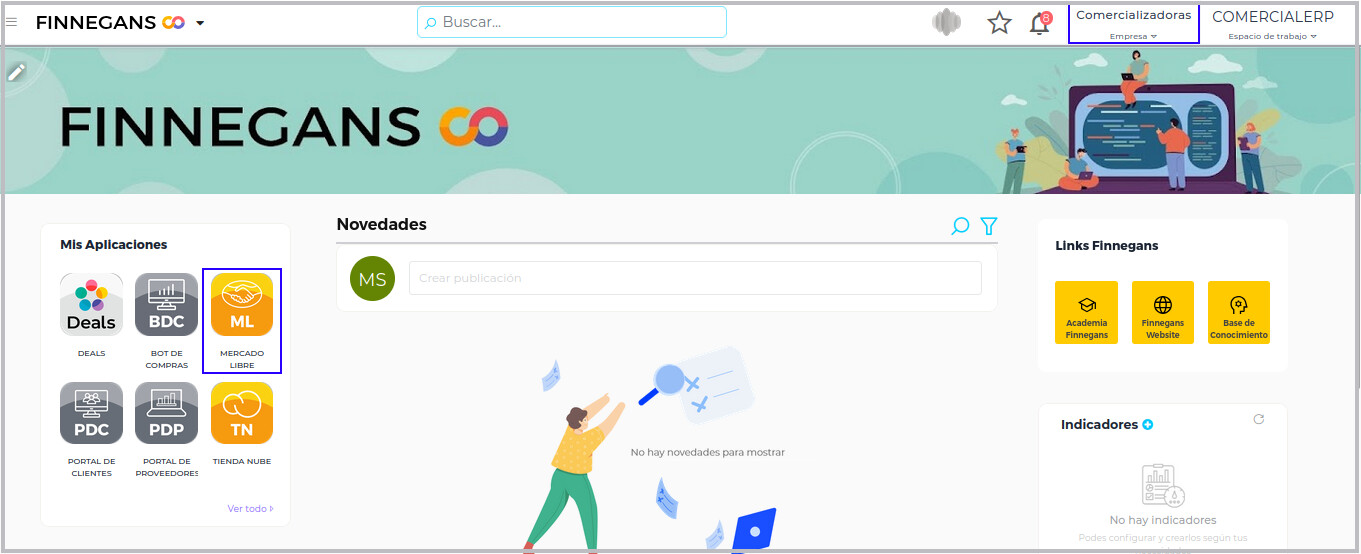Click the Ver todo link

250,509
